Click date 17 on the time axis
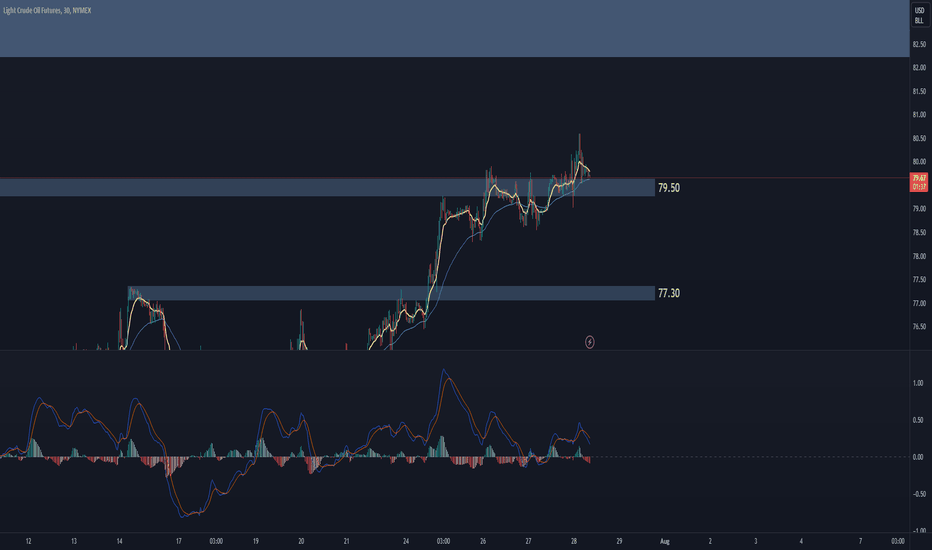This screenshot has height=550, width=932. point(178,541)
